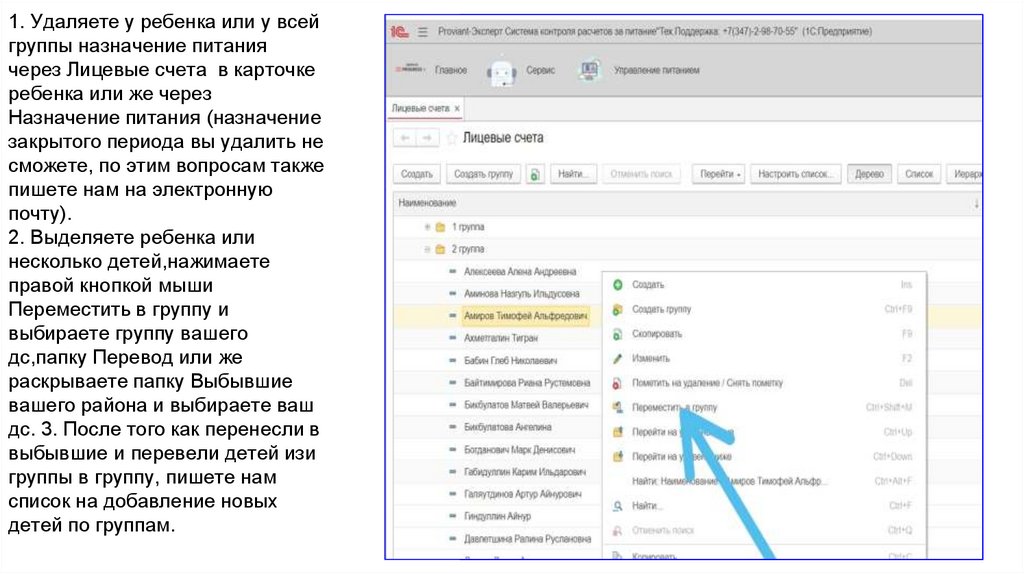Click the Найти... toolbar button
This screenshot has height=574, width=1024.
click(573, 174)
